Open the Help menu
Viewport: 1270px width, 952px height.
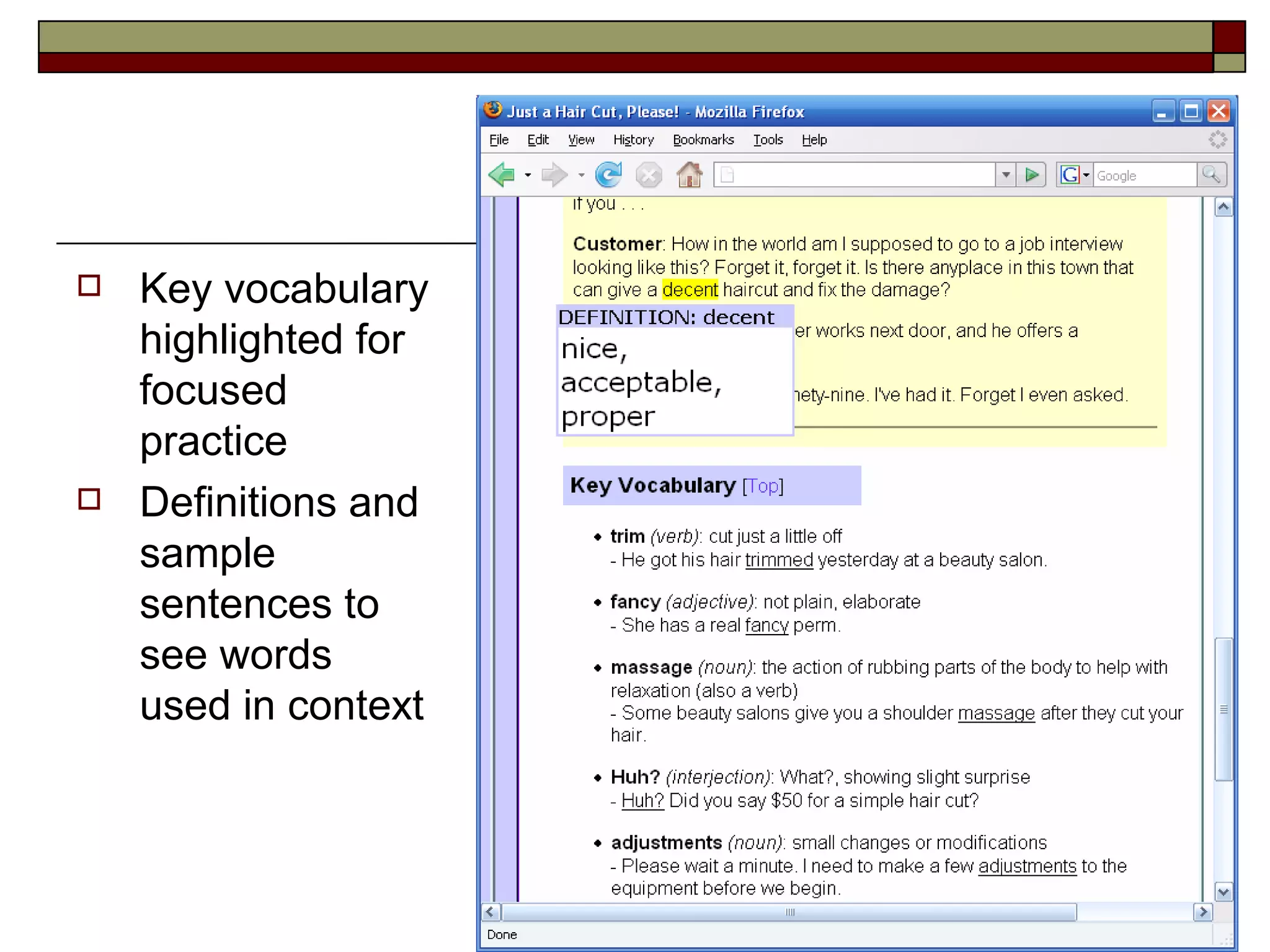click(x=814, y=140)
